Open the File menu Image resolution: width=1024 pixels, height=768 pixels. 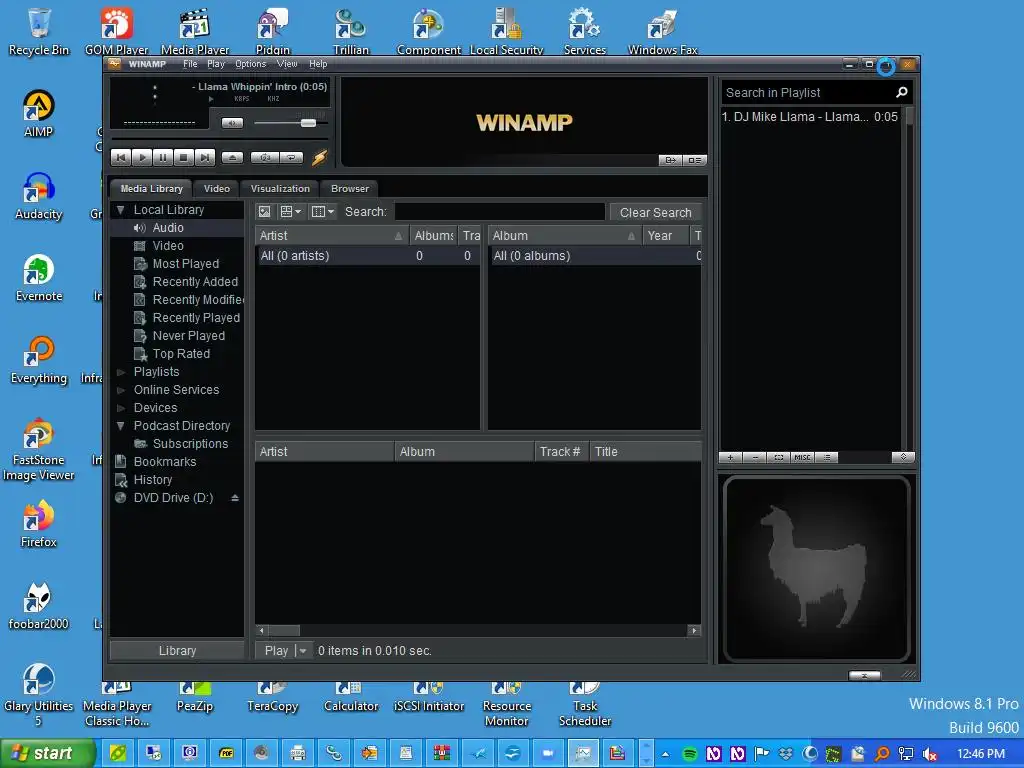(x=190, y=64)
